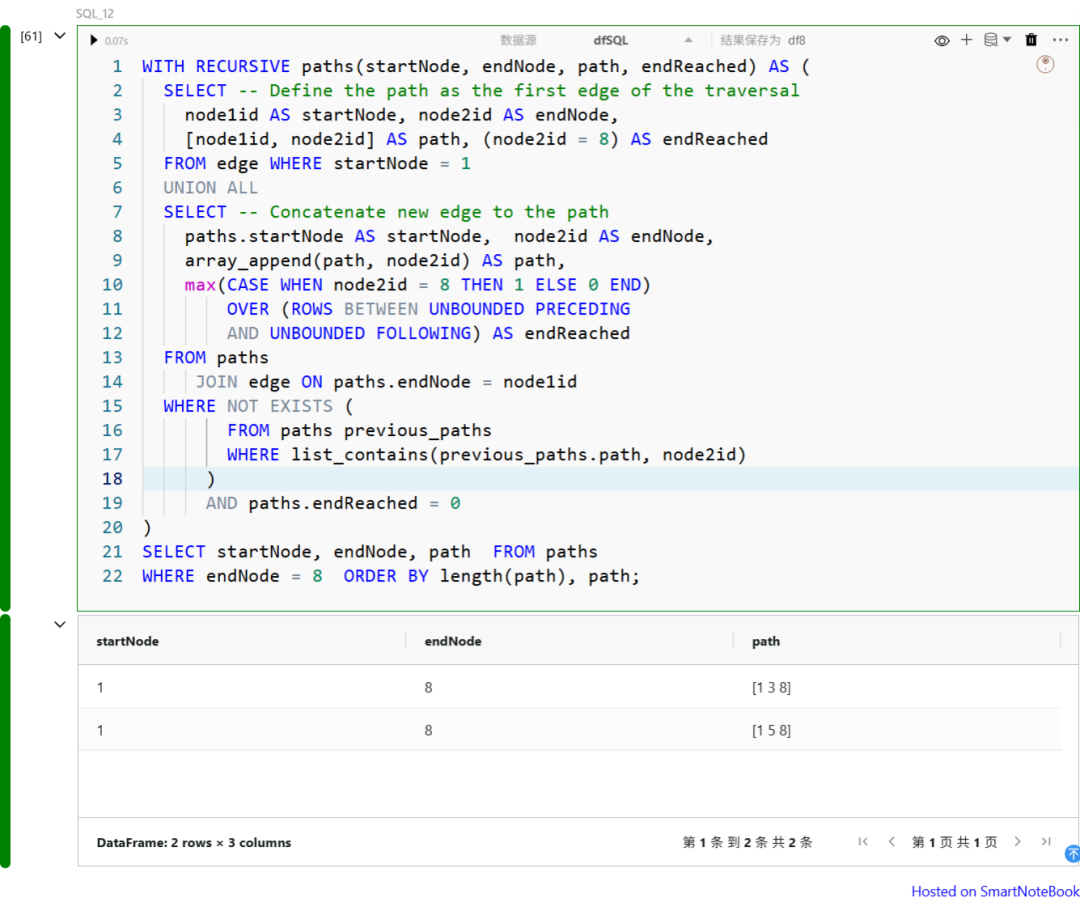Click the endNode column header

pos(453,641)
